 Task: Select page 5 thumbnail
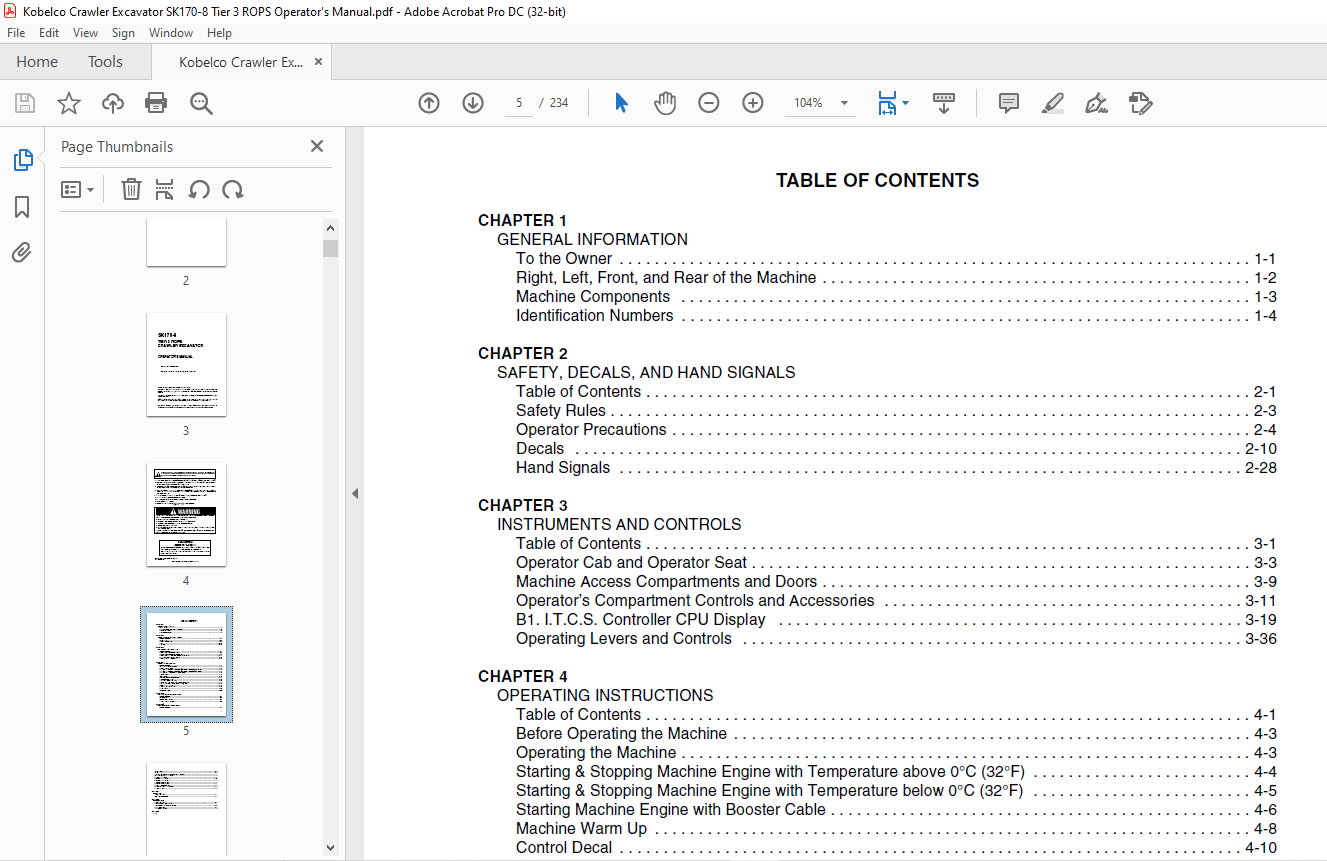pos(186,664)
